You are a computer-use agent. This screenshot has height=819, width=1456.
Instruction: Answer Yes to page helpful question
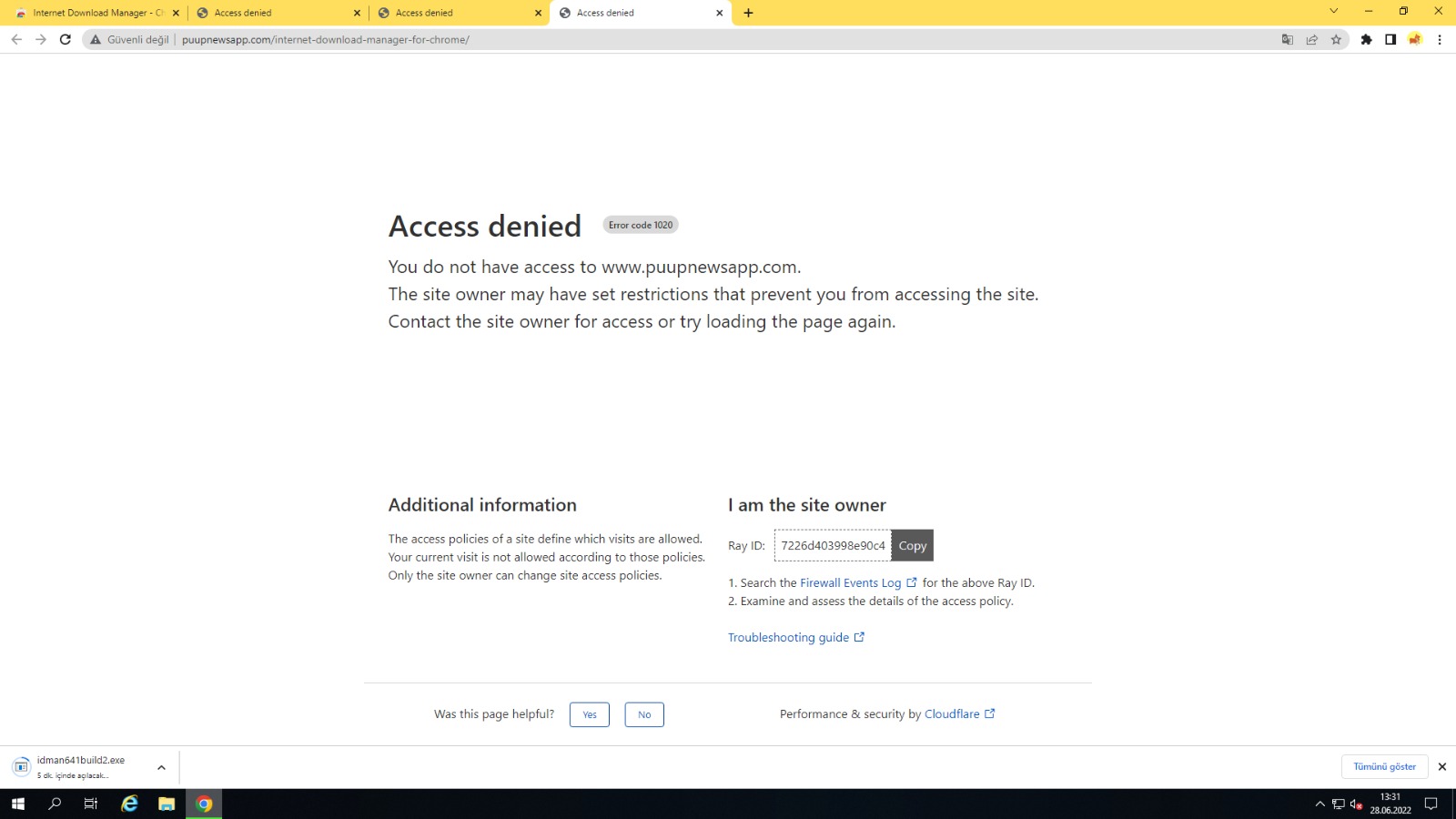[x=590, y=714]
